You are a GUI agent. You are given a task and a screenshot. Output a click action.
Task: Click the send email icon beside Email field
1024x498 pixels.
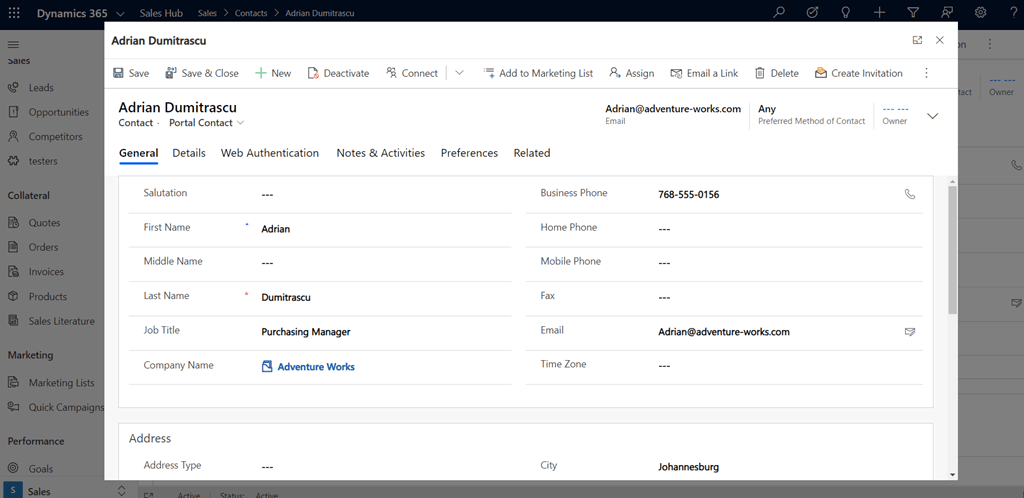pos(910,332)
